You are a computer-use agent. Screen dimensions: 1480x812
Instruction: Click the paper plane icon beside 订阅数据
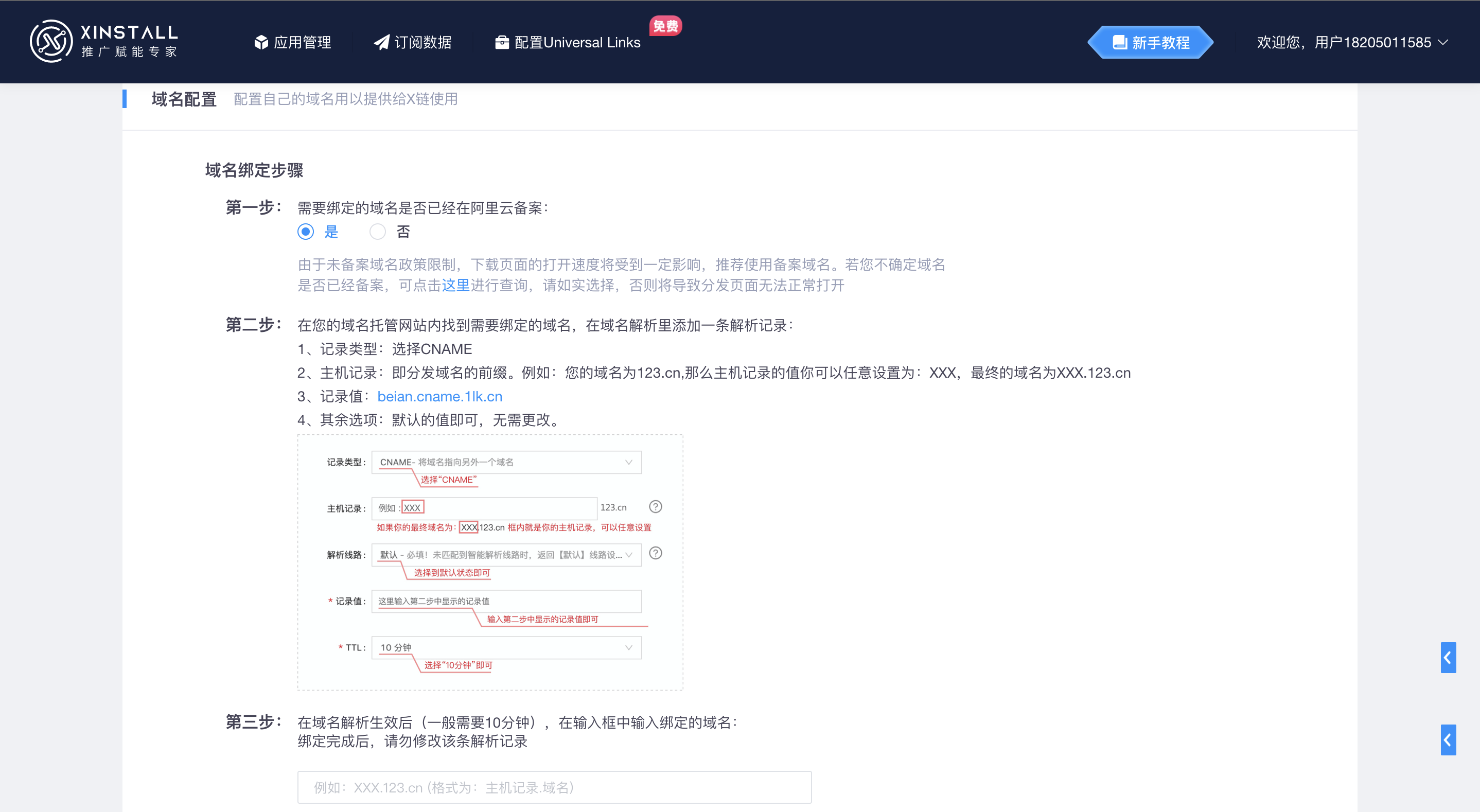pos(381,43)
